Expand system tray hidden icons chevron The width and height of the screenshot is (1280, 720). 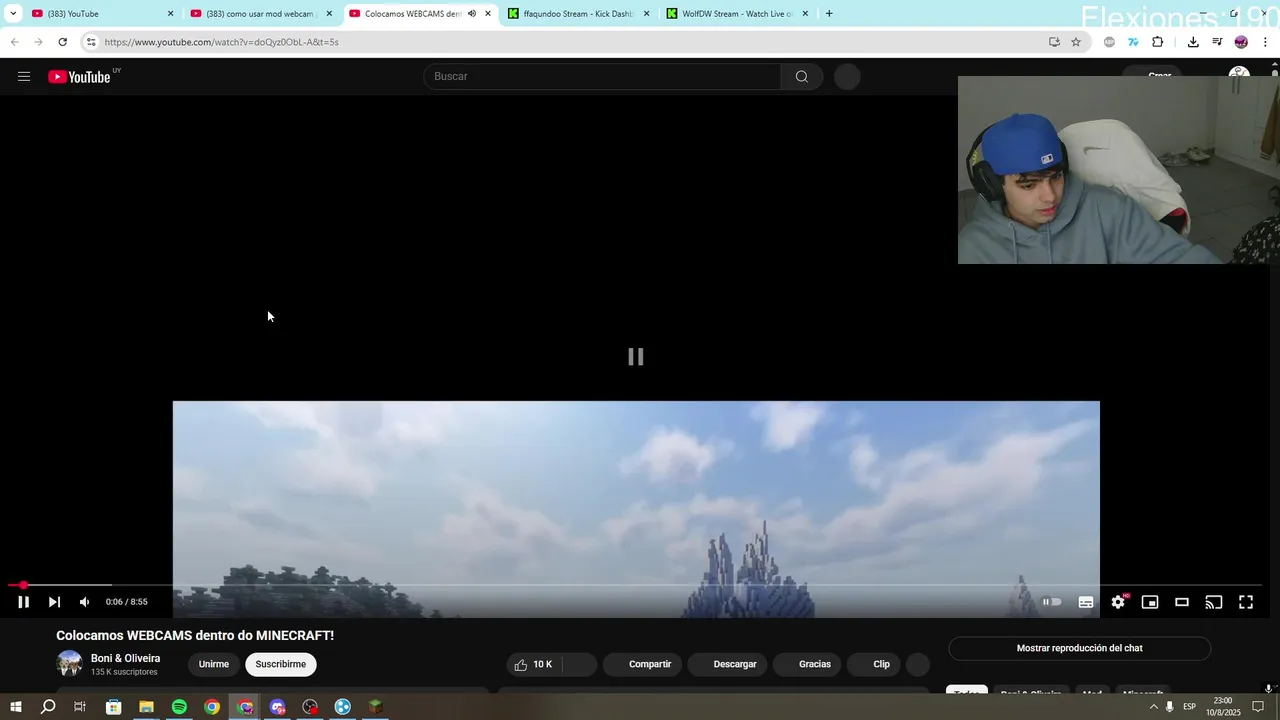click(x=1153, y=707)
